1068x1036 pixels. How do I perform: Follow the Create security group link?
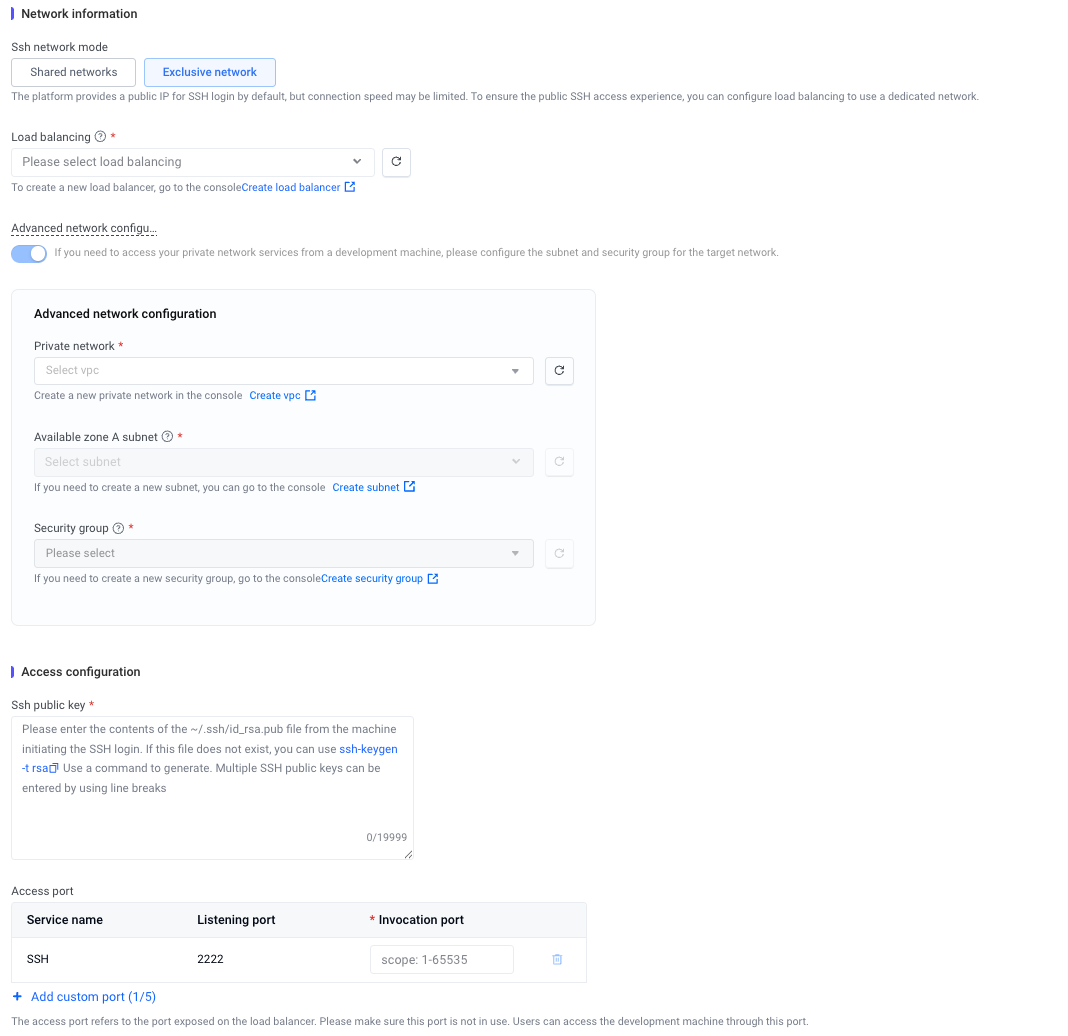click(372, 579)
